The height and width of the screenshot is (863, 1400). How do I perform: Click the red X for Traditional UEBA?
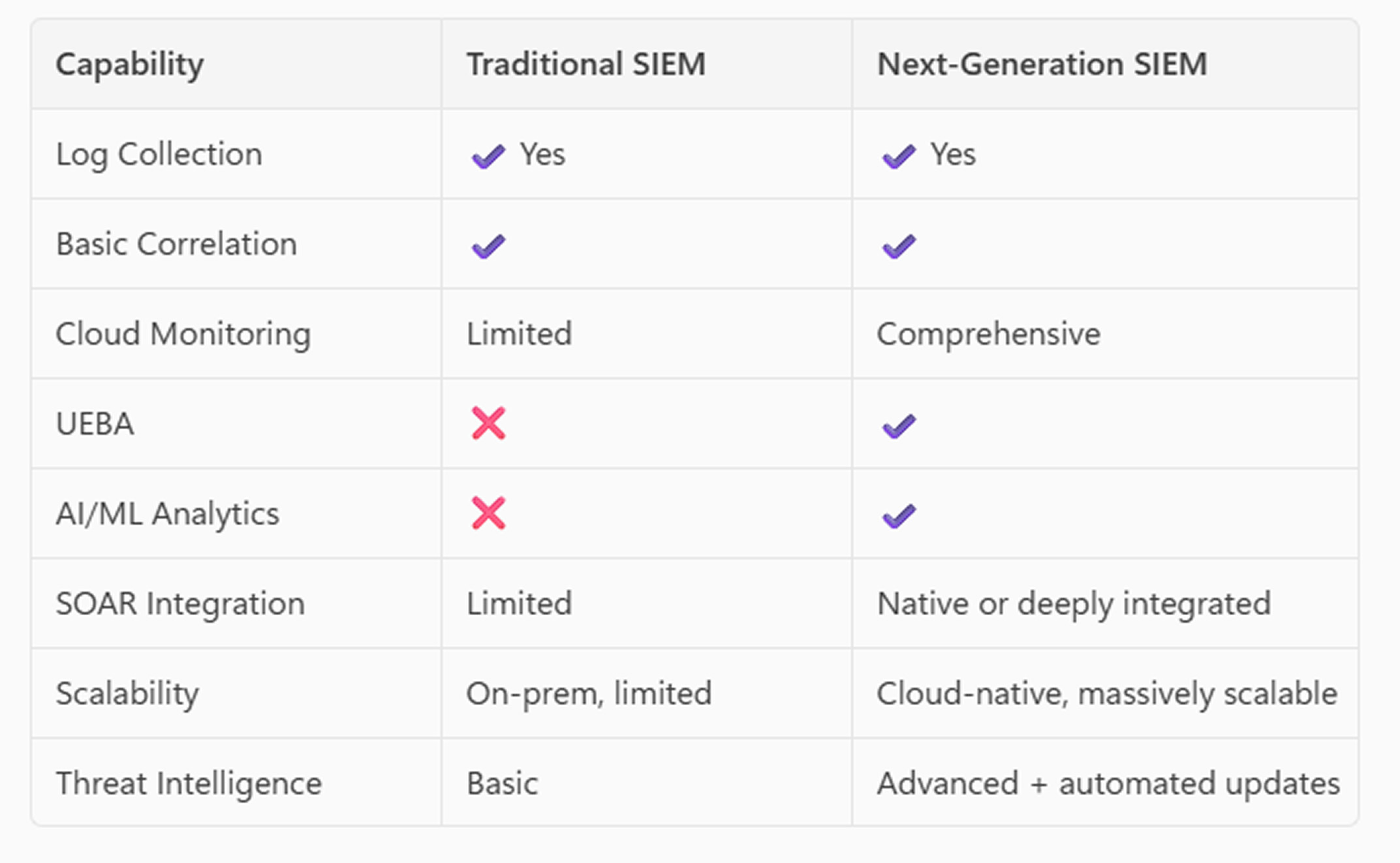pyautogui.click(x=488, y=423)
